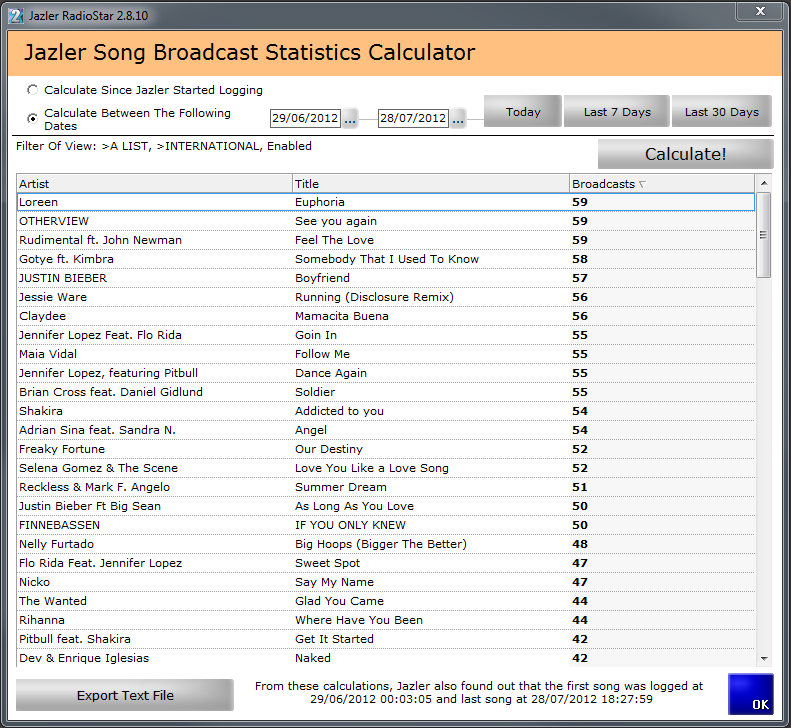The image size is (791, 728).
Task: Select the JUSTIN BIEBER row
Action: [x=386, y=278]
